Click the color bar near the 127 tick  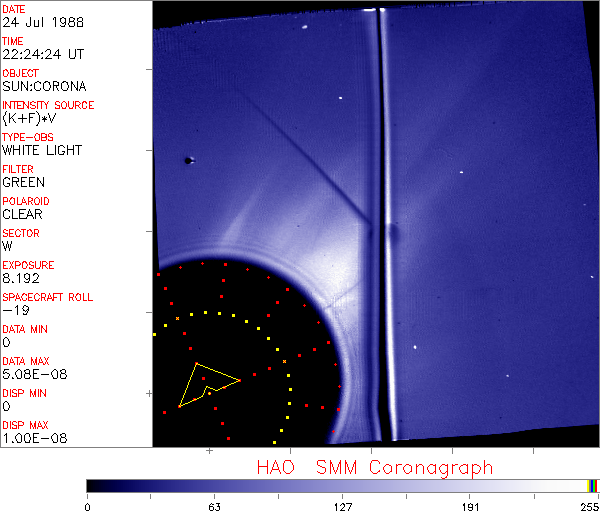tap(342, 485)
